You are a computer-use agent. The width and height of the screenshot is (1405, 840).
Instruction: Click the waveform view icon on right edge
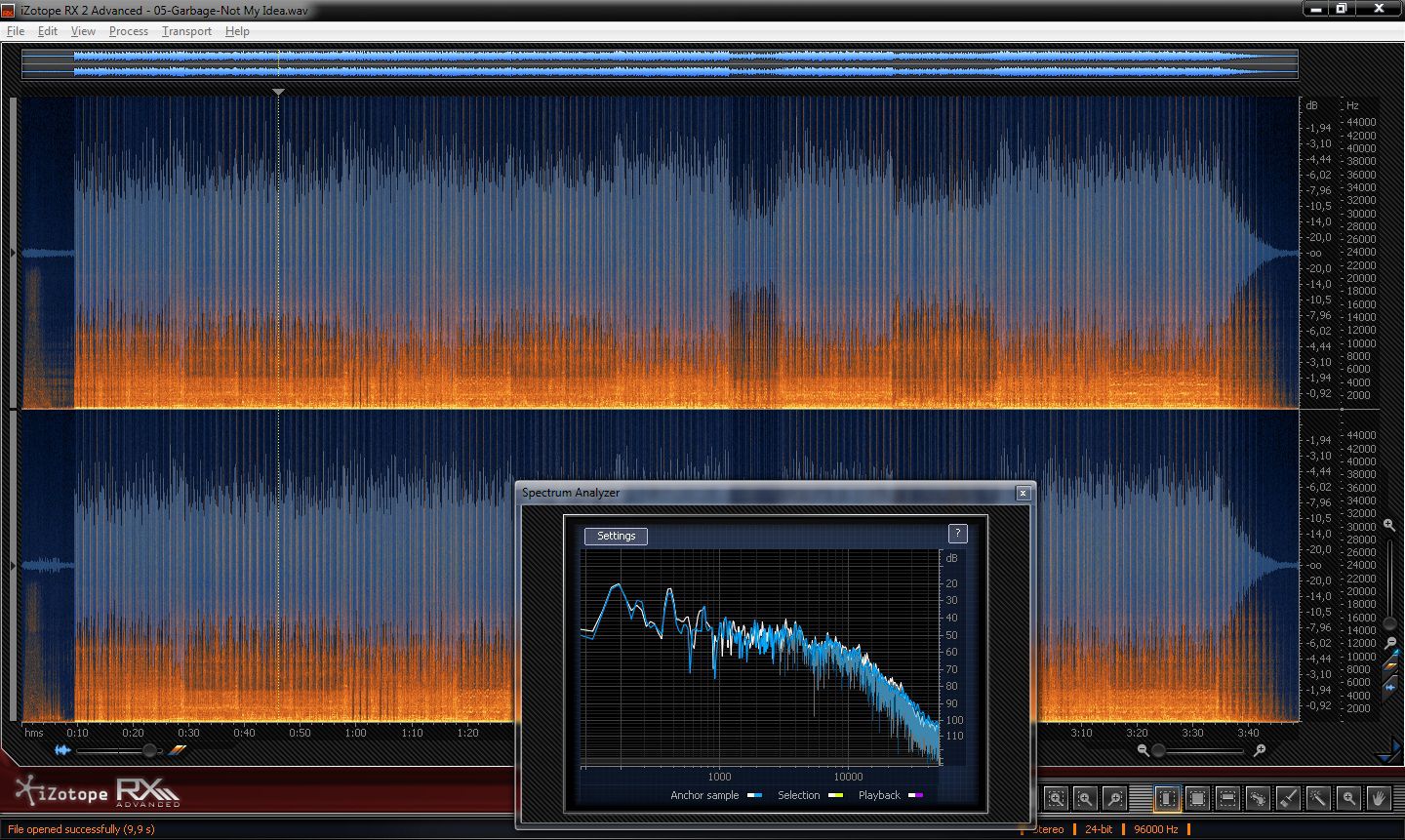click(x=1391, y=688)
